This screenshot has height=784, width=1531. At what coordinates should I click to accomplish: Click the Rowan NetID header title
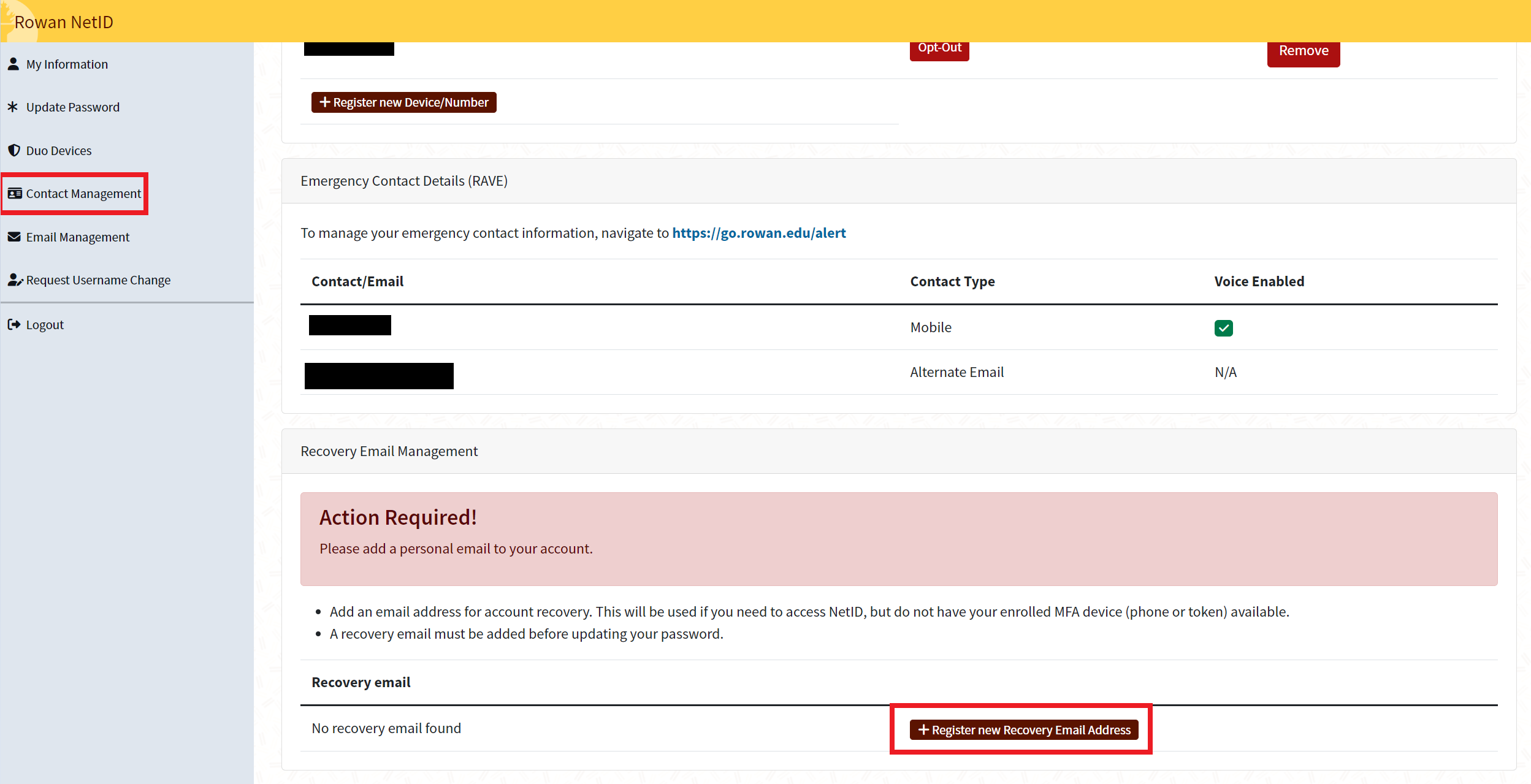click(64, 22)
